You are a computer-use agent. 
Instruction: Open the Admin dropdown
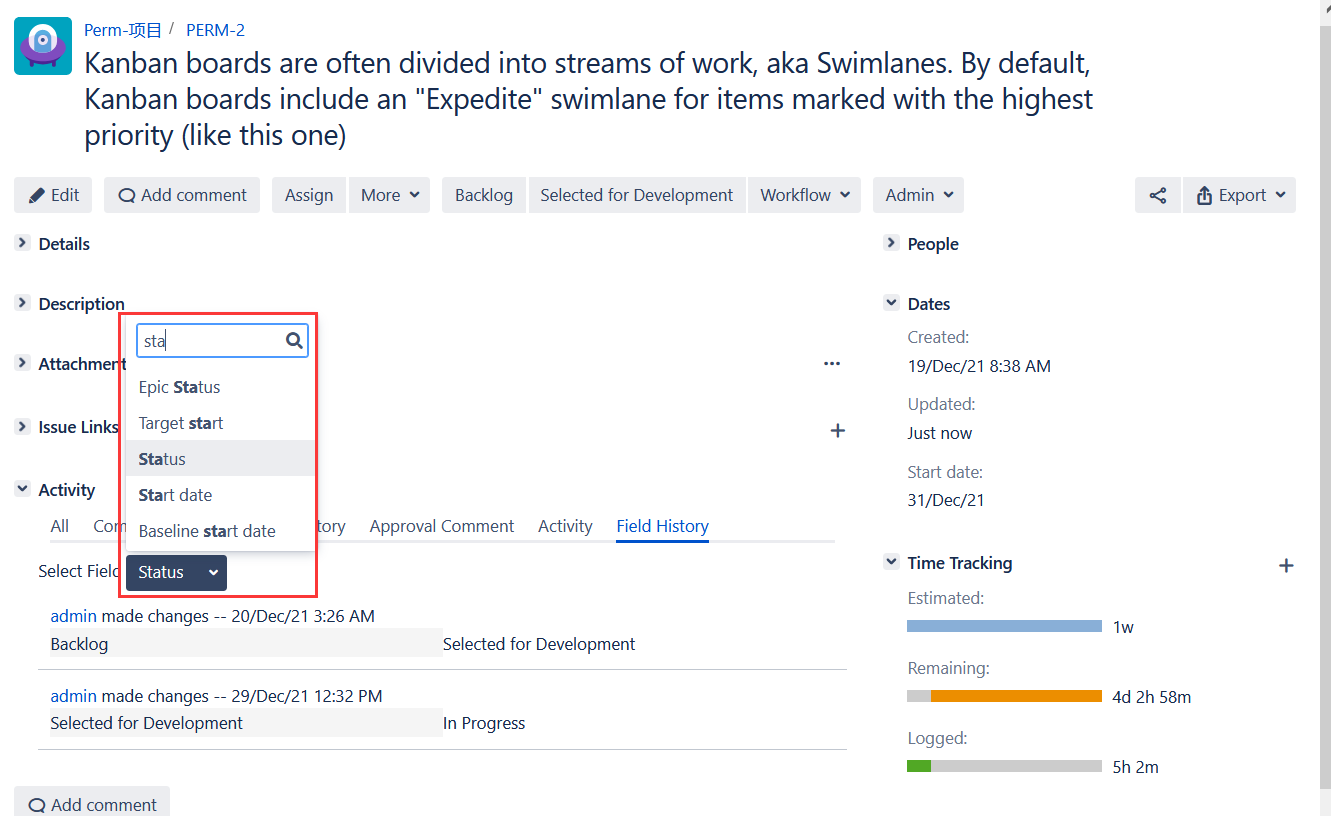click(x=918, y=195)
